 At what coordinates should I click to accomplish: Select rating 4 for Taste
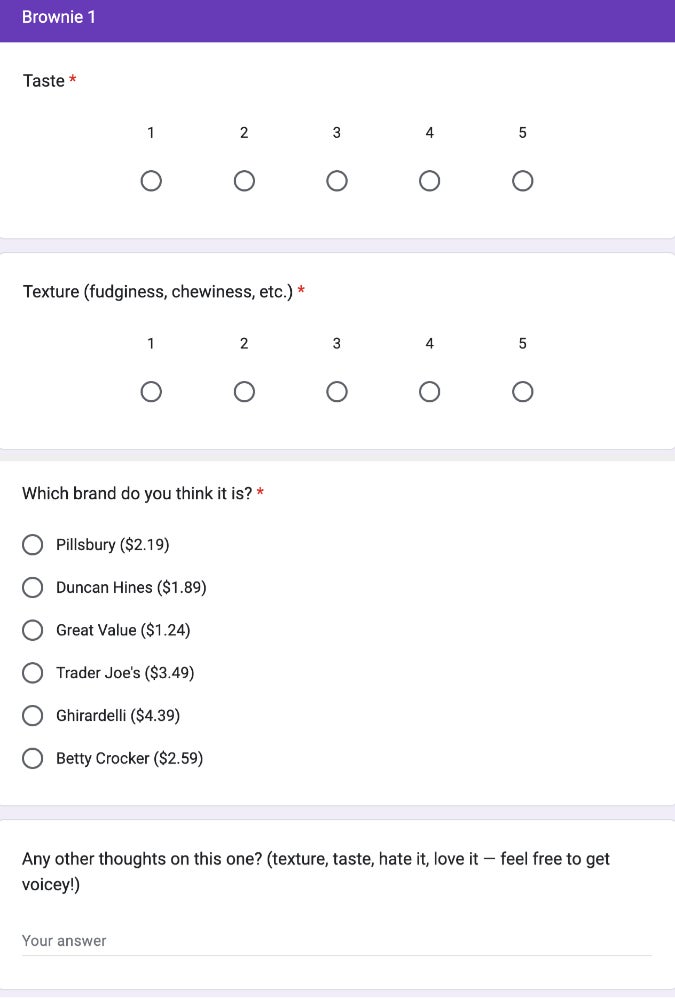(429, 181)
